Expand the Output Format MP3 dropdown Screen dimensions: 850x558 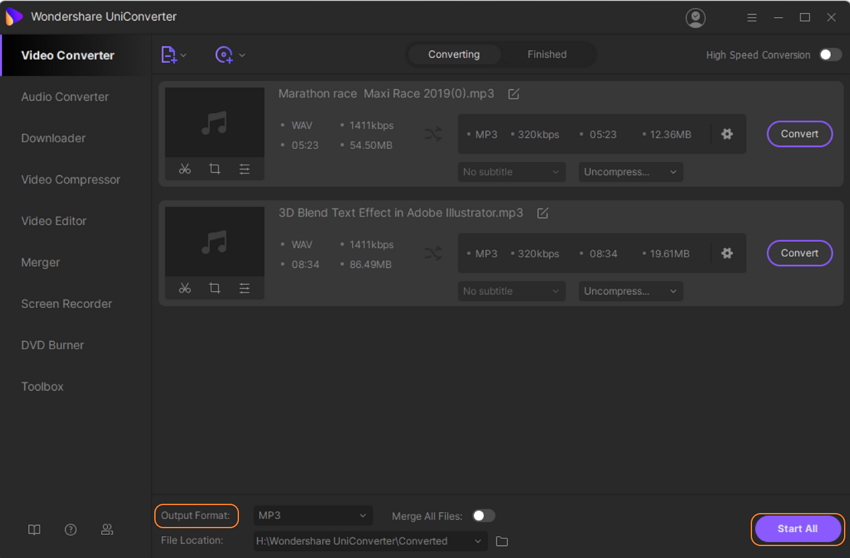click(312, 516)
